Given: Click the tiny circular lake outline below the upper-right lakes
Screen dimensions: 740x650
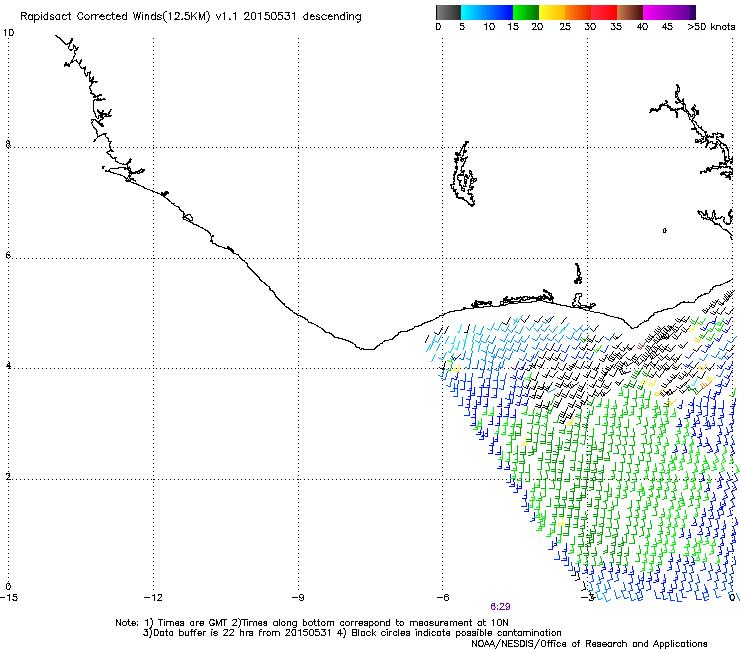Looking at the screenshot, I should (x=664, y=230).
